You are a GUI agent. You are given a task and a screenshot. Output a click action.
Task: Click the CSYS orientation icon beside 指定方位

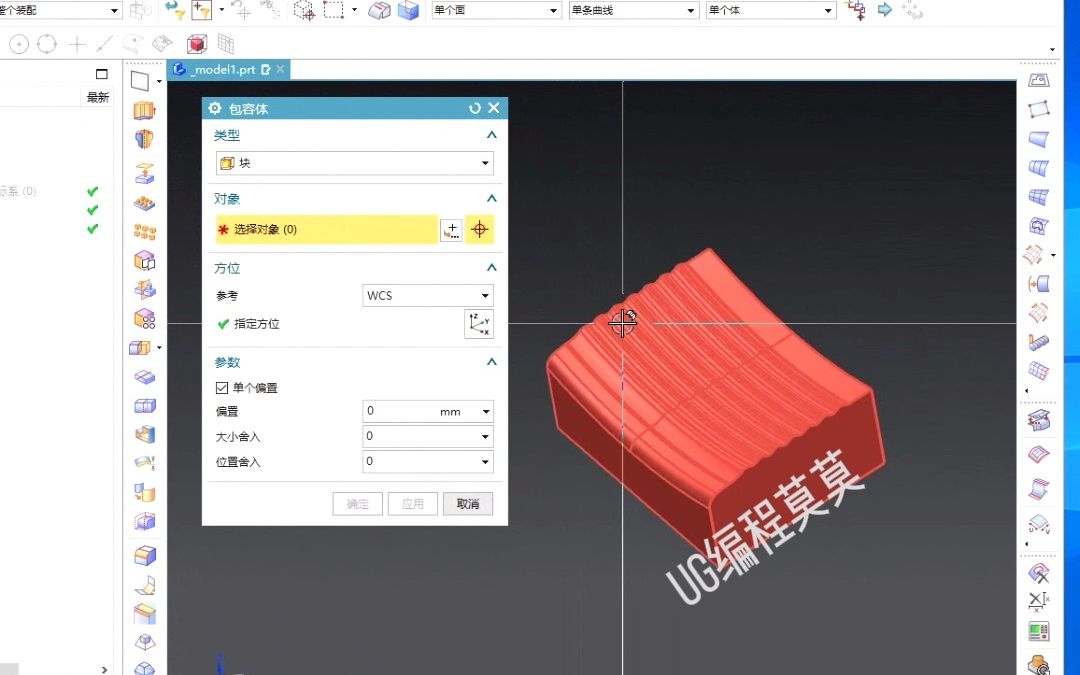pyautogui.click(x=479, y=324)
